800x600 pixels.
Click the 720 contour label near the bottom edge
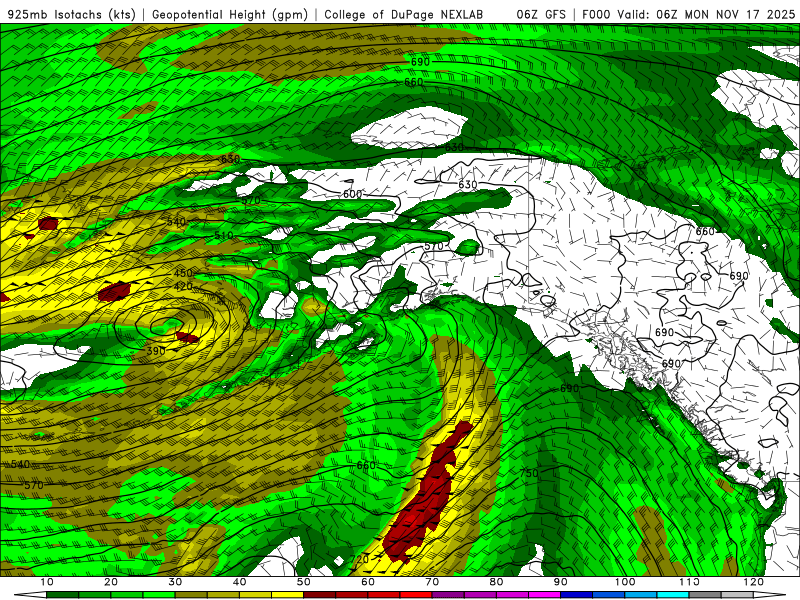(359, 560)
